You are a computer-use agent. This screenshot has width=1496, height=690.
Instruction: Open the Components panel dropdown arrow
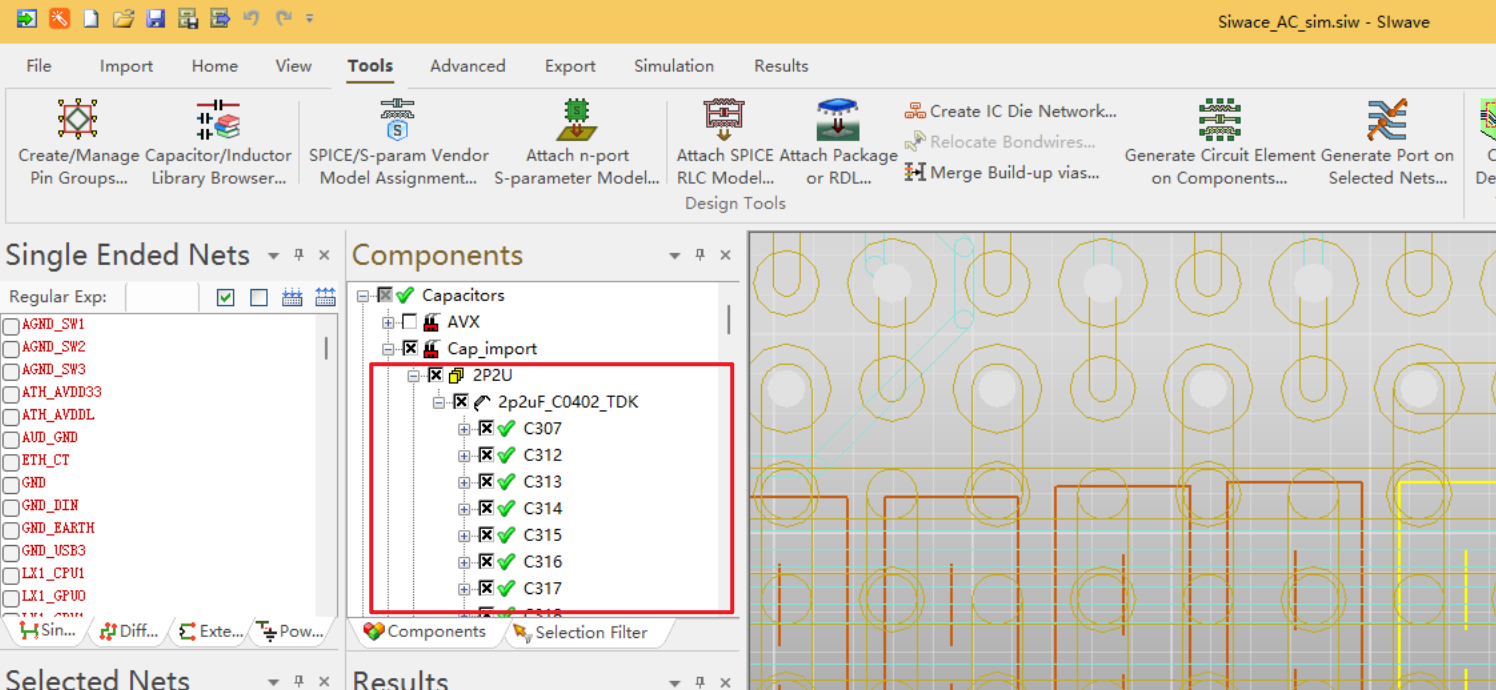675,256
